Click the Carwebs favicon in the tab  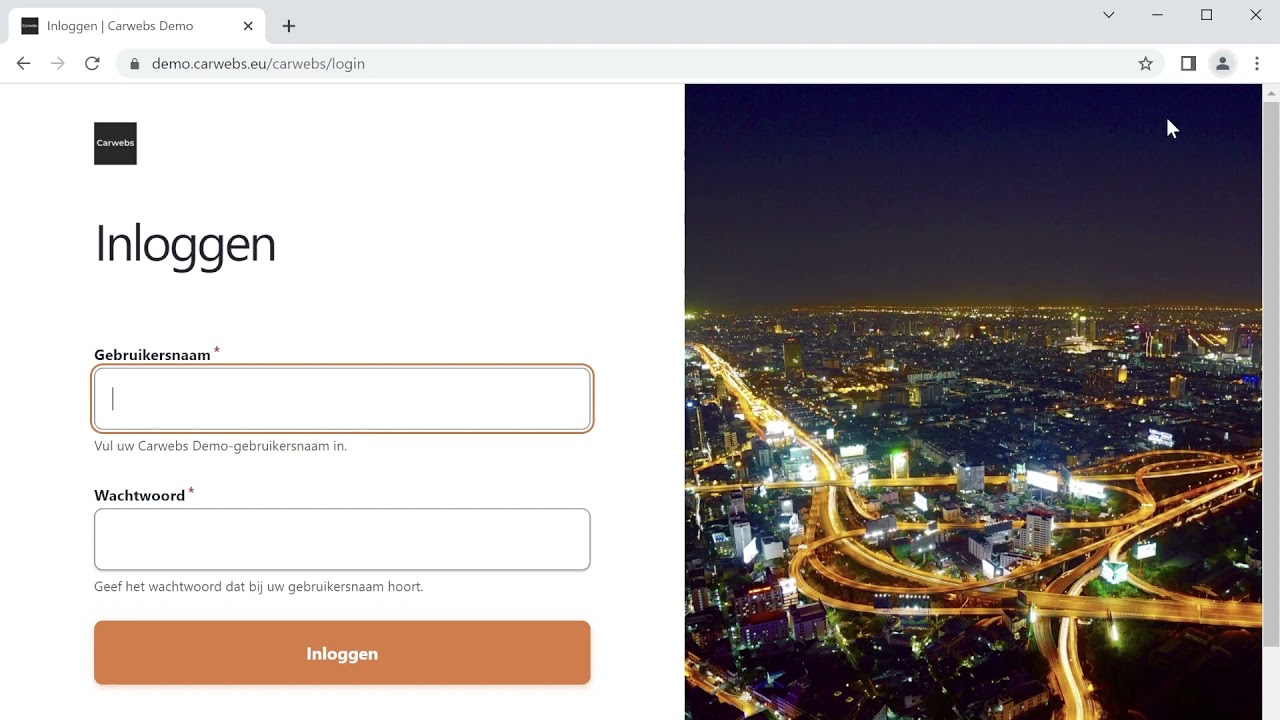30,26
